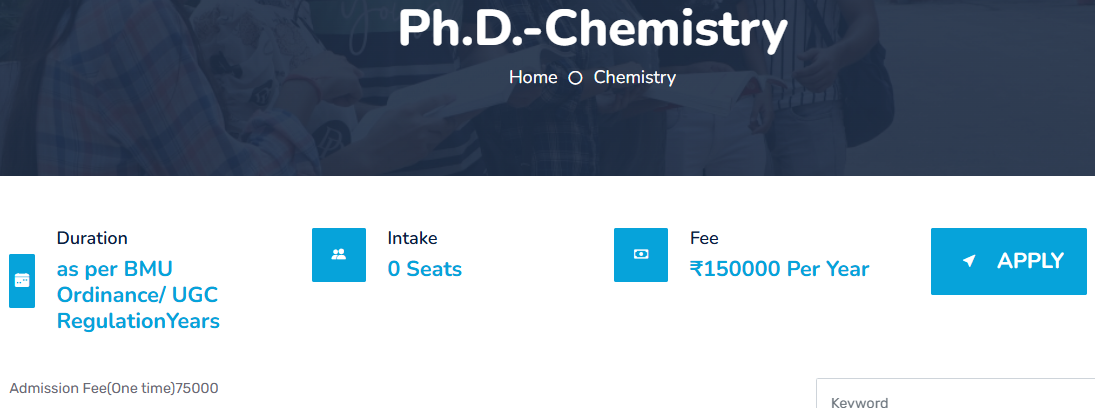Screen dimensions: 1095x408
Task: Open the Chemistry breadcrumb item
Action: point(635,77)
